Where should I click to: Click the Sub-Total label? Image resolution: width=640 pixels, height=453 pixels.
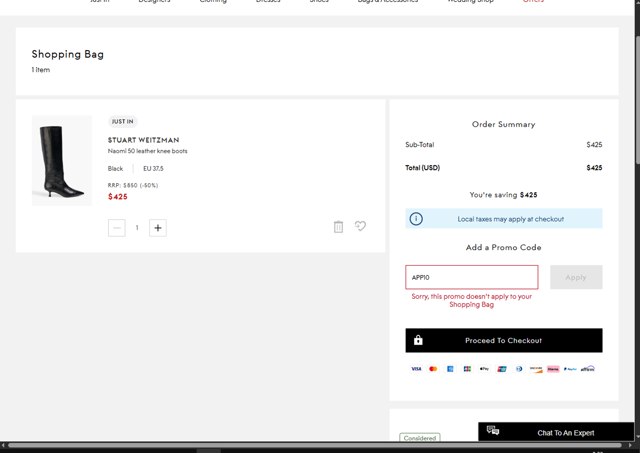click(x=420, y=144)
